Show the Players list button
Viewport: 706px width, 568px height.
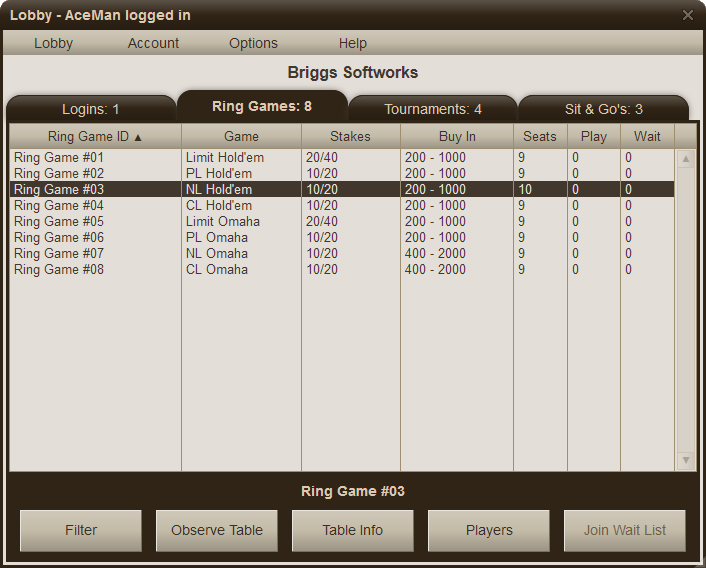489,530
